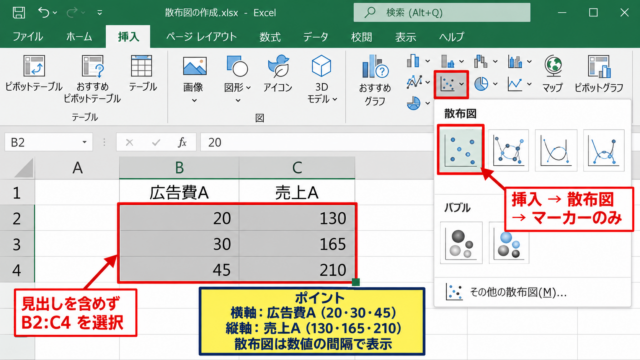Screen dimensions: 640x360
Task: Open その他の散布図(M)... option
Action: click(506, 292)
